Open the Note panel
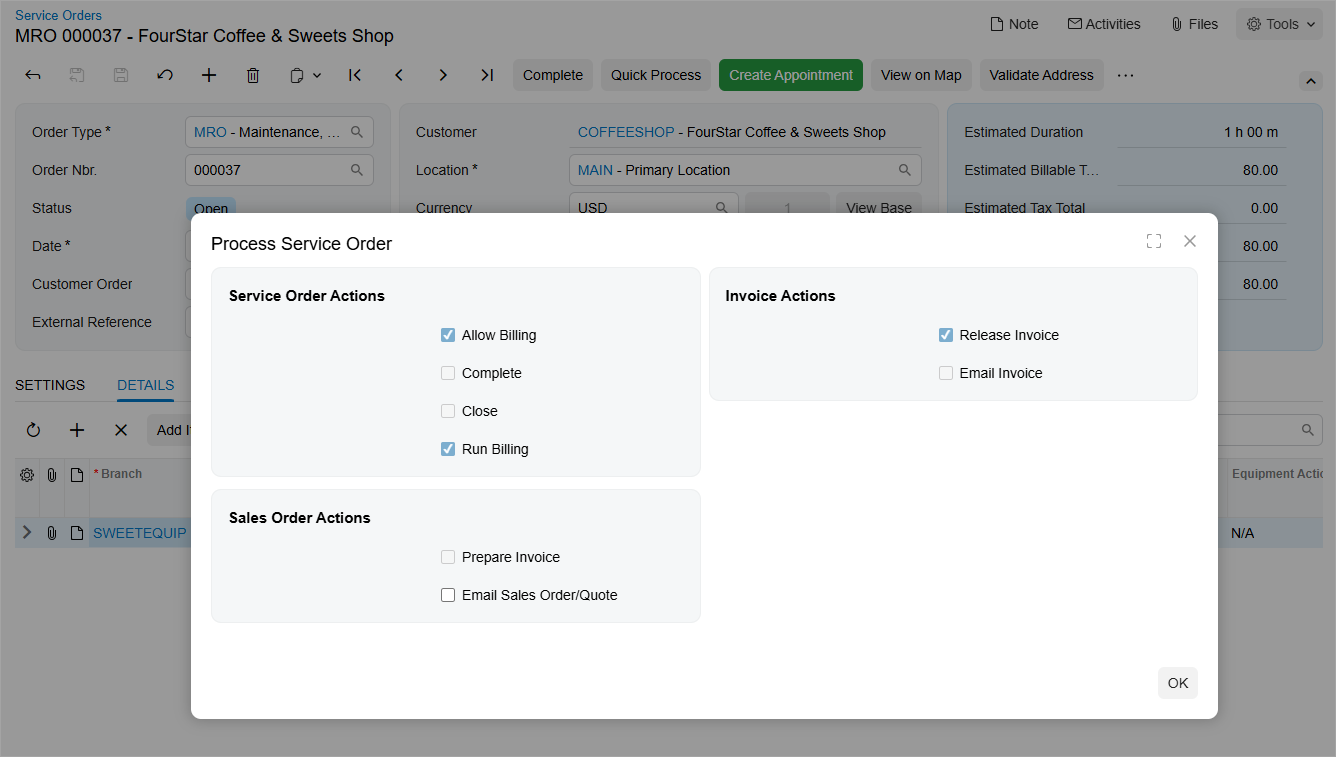1336x757 pixels. click(x=1013, y=24)
